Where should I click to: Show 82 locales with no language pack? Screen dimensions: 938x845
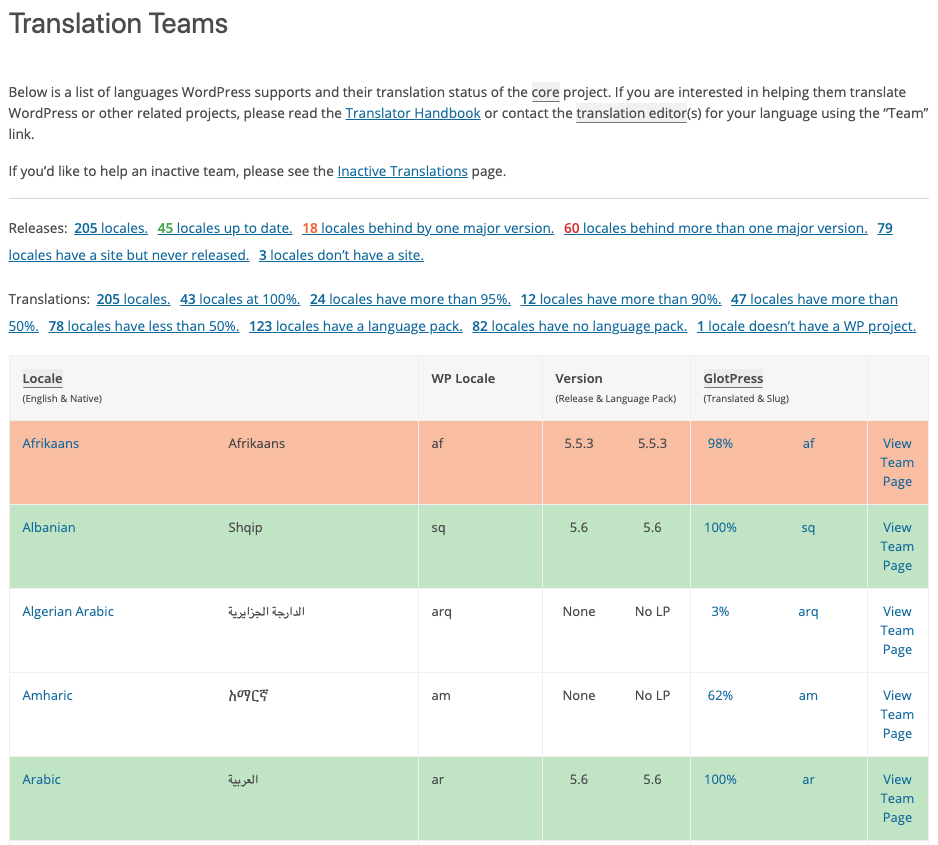[x=580, y=326]
